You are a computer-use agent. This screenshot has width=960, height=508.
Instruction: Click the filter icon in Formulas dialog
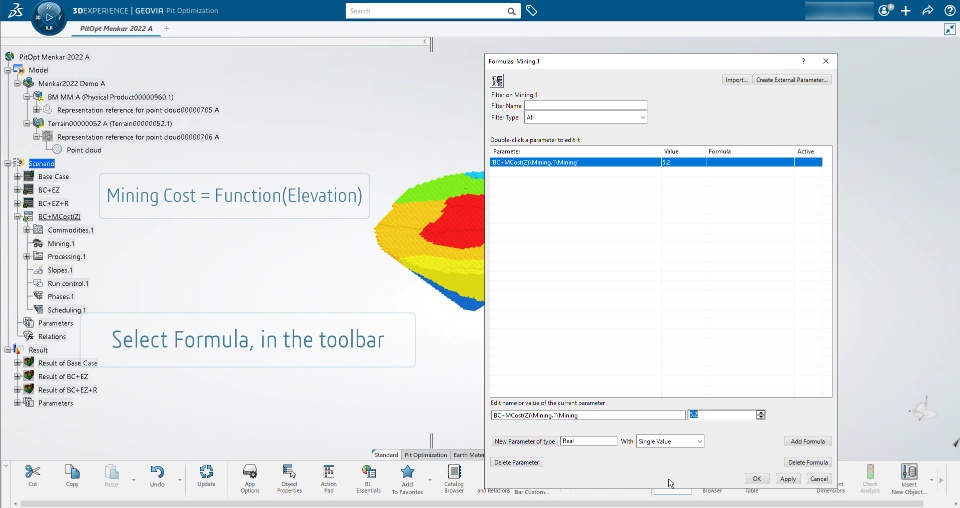point(497,80)
